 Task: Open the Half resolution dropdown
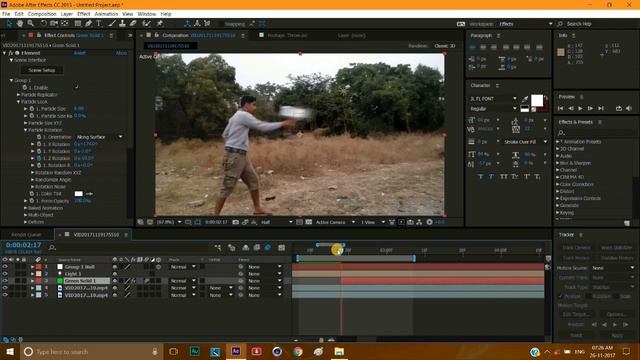click(x=276, y=222)
